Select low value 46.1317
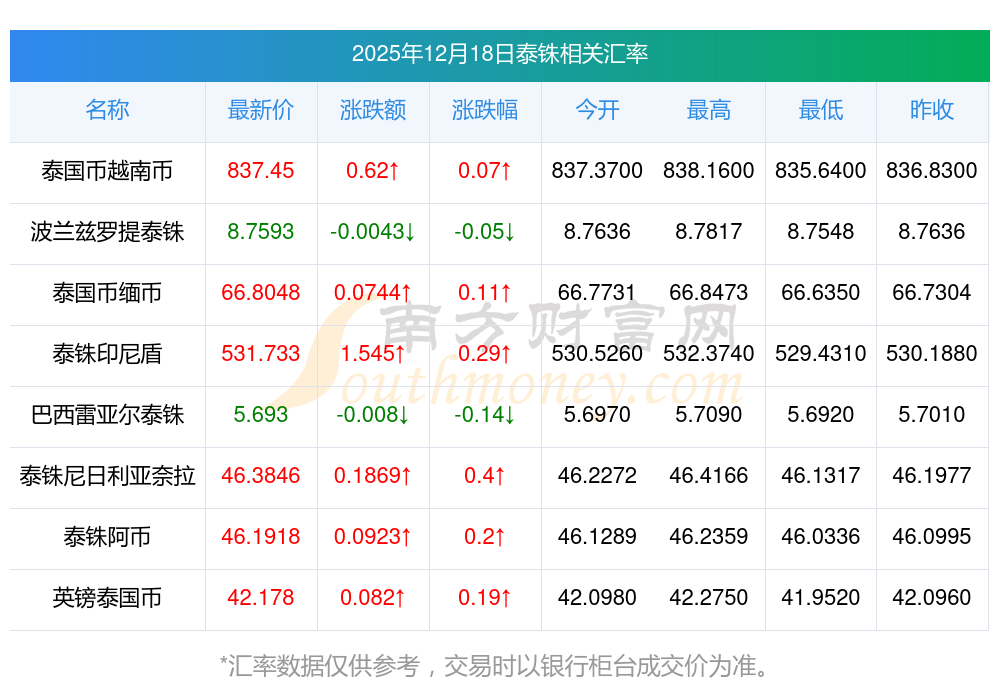 [x=821, y=476]
